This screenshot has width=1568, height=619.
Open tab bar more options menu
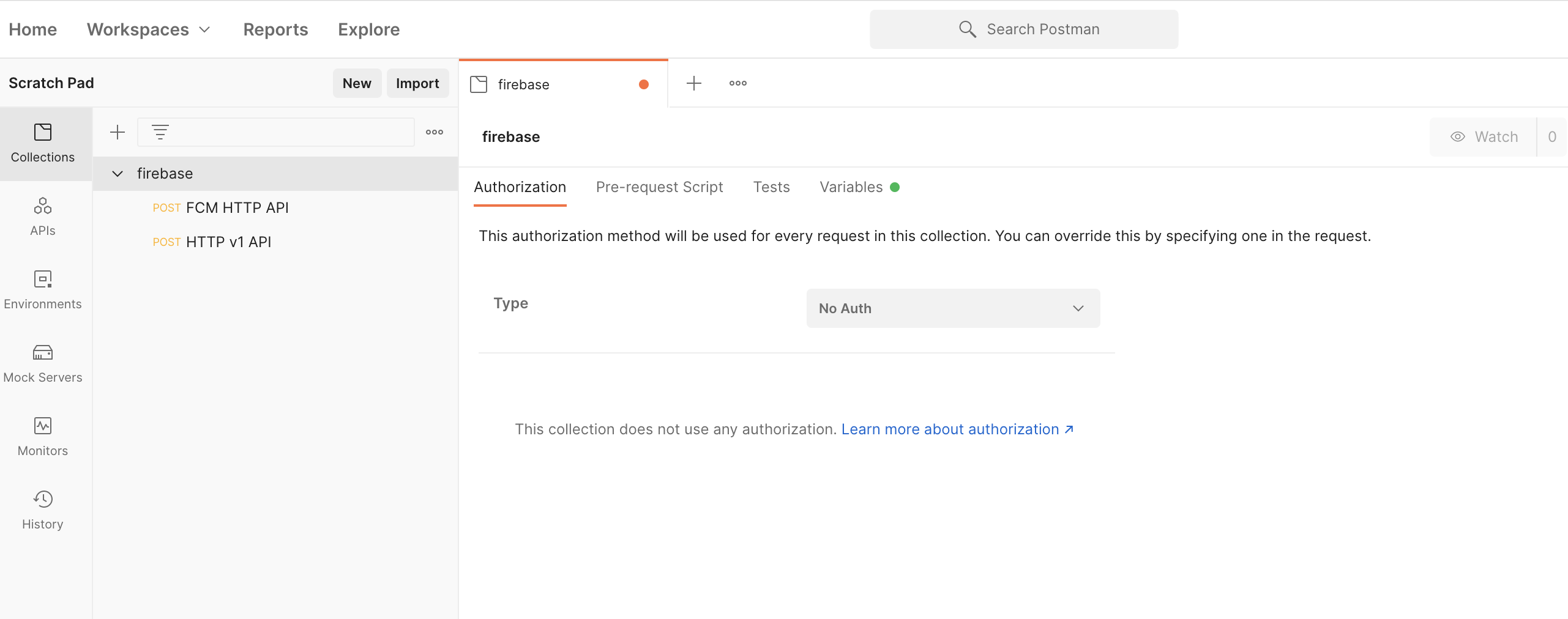[x=738, y=83]
